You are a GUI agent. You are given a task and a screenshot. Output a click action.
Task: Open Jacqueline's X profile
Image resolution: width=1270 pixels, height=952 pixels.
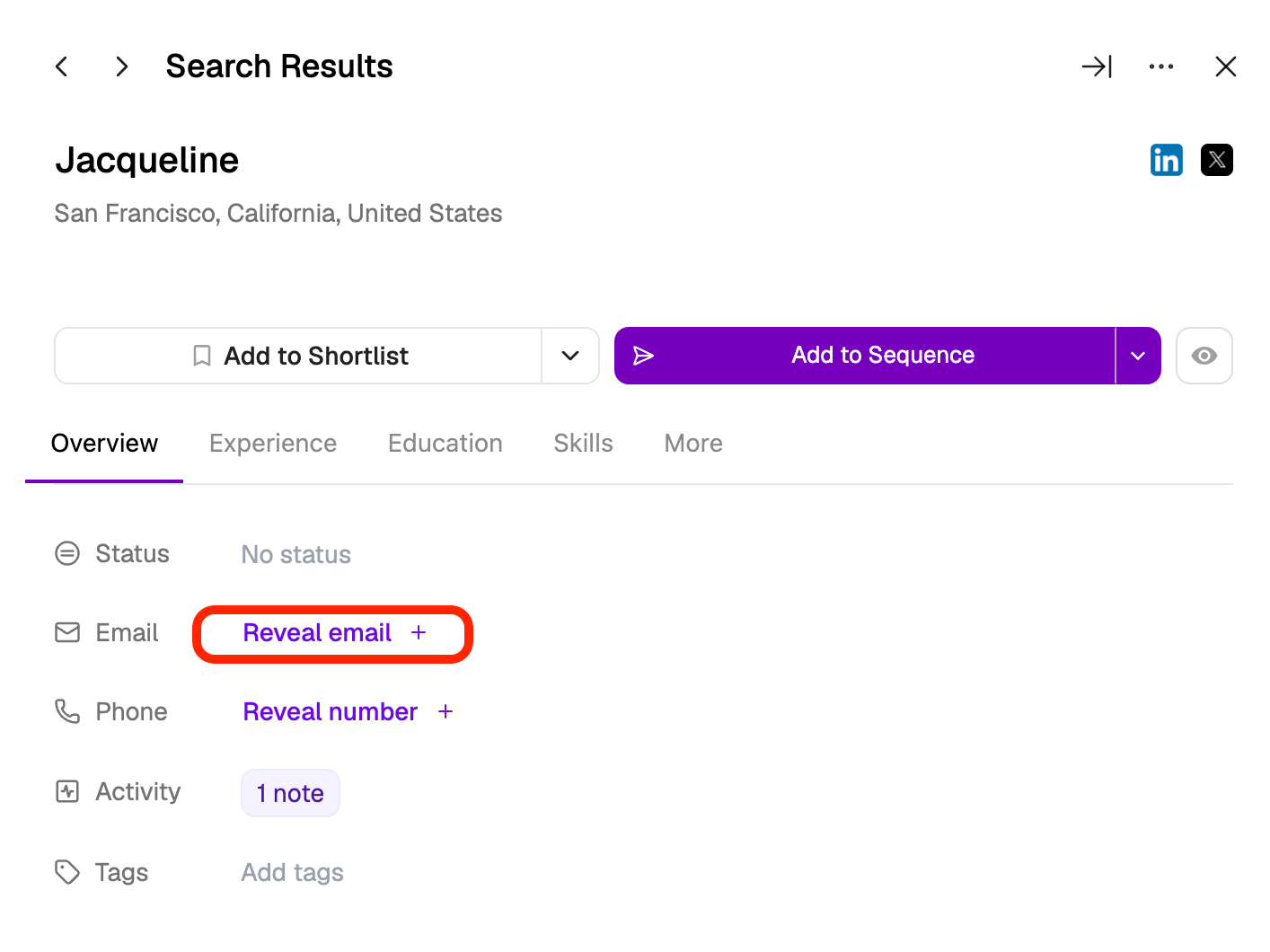pos(1217,160)
